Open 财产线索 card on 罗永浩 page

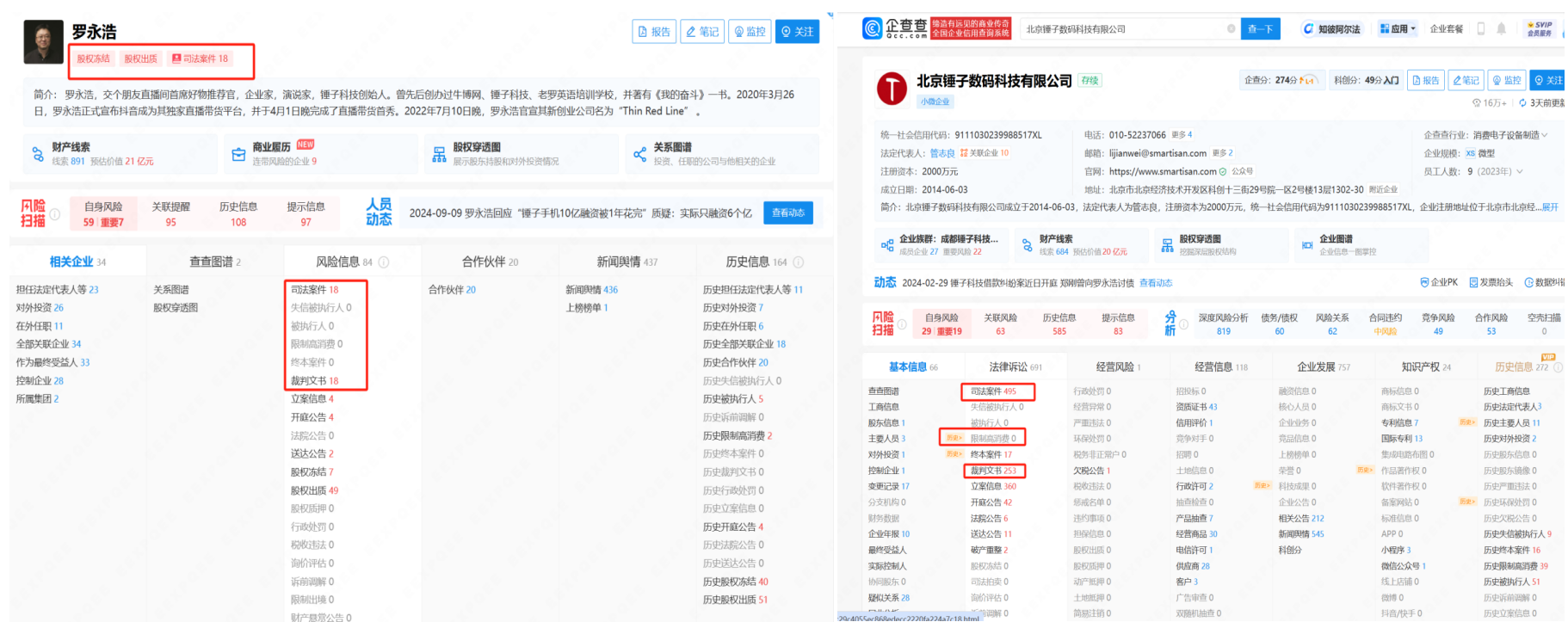(x=120, y=154)
